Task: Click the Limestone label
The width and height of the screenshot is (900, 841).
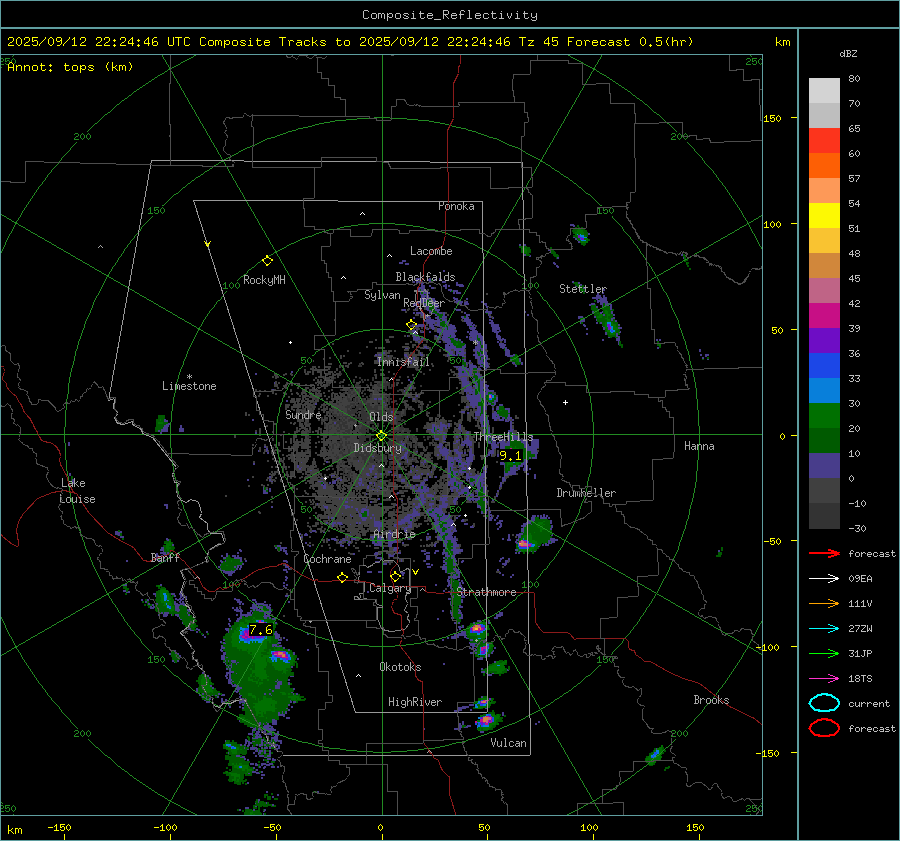Action: click(x=189, y=386)
